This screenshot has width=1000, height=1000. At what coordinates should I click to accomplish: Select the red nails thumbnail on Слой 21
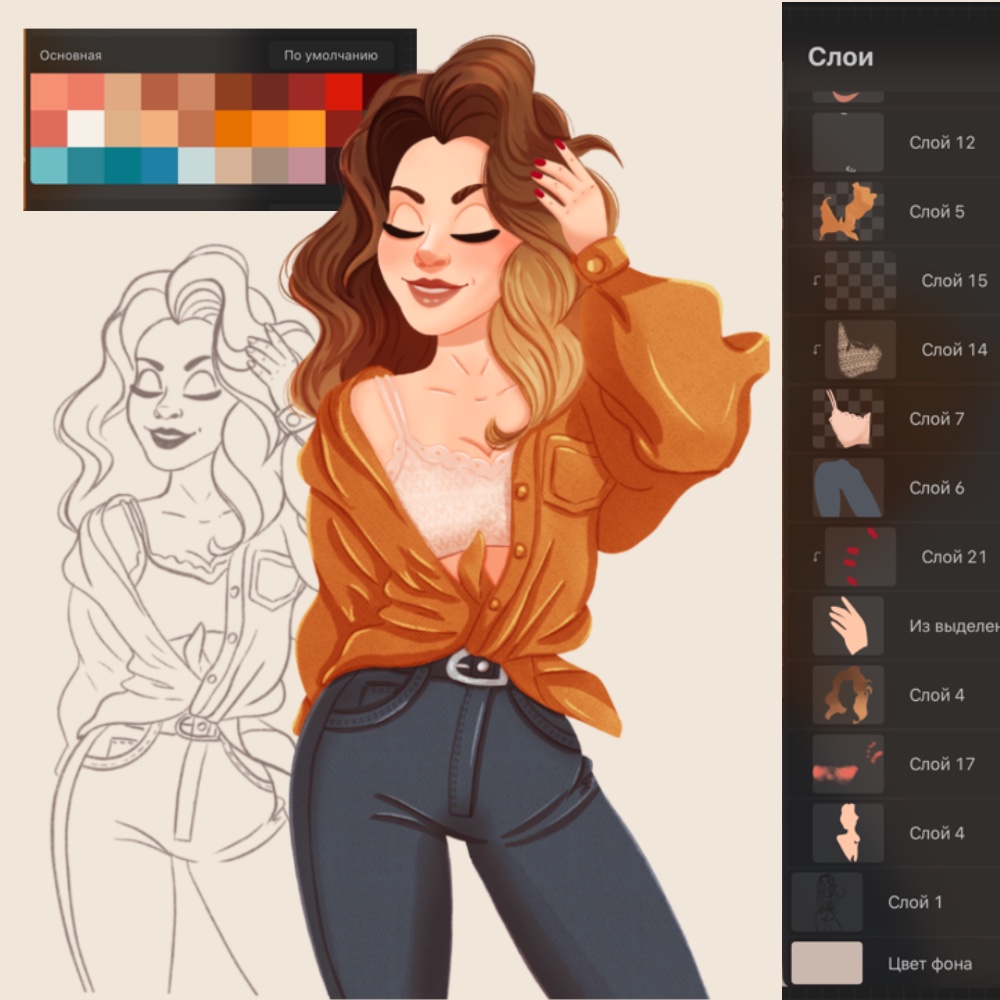pos(859,557)
